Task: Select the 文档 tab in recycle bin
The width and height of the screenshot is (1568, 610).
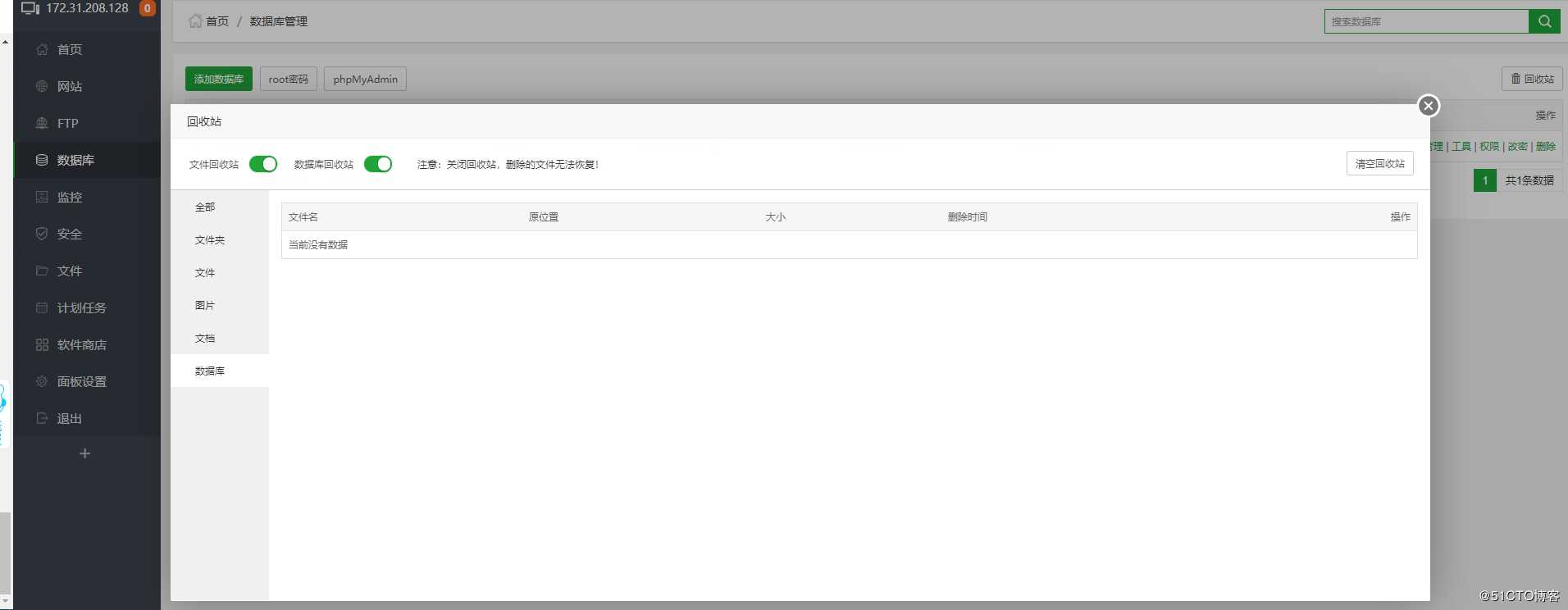Action: [220, 338]
